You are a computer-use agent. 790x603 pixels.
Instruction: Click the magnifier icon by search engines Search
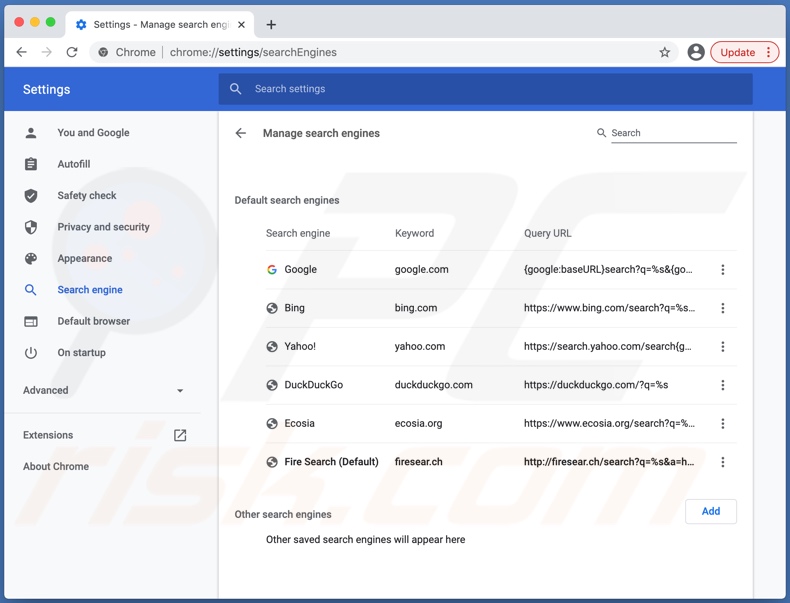point(601,133)
